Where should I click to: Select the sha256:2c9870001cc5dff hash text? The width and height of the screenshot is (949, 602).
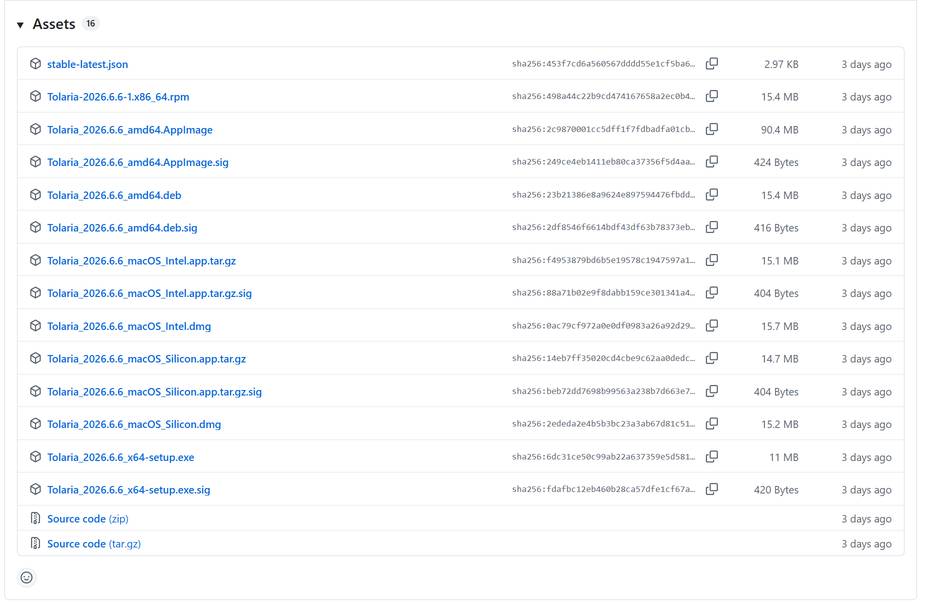pos(603,129)
